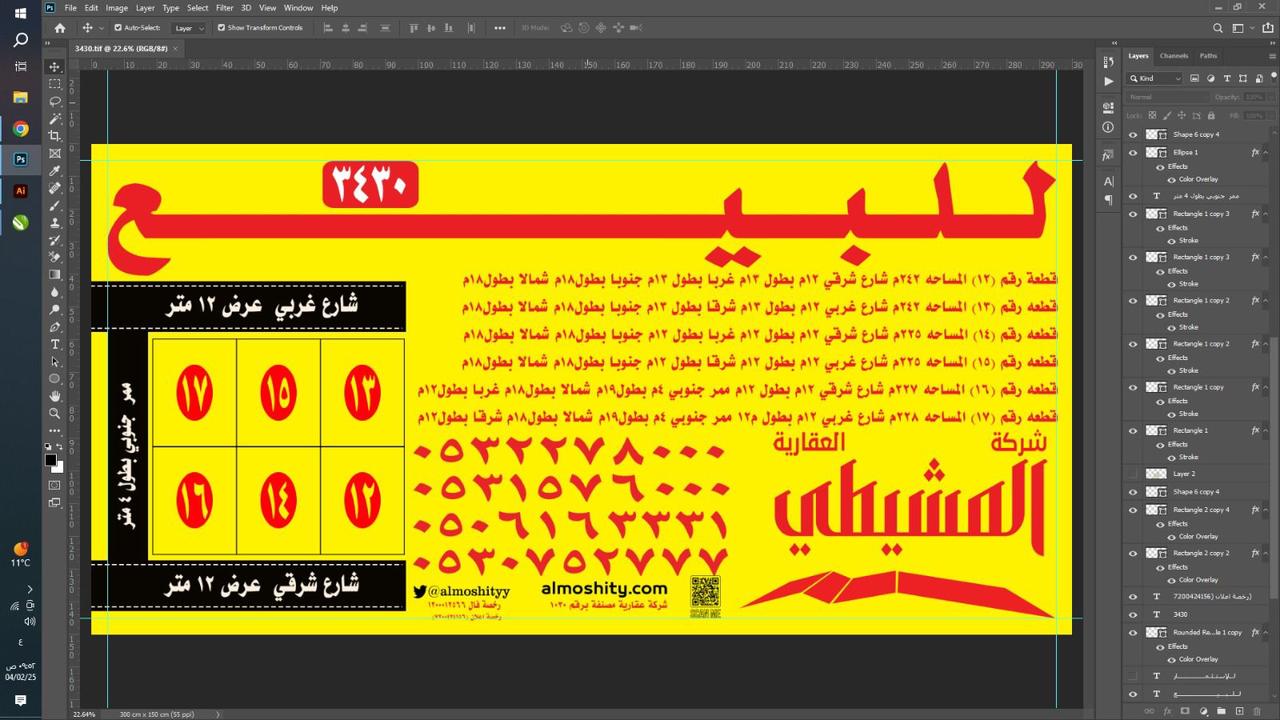Image resolution: width=1280 pixels, height=720 pixels.
Task: Enable Show Transform Controls checkbox
Action: 221,28
